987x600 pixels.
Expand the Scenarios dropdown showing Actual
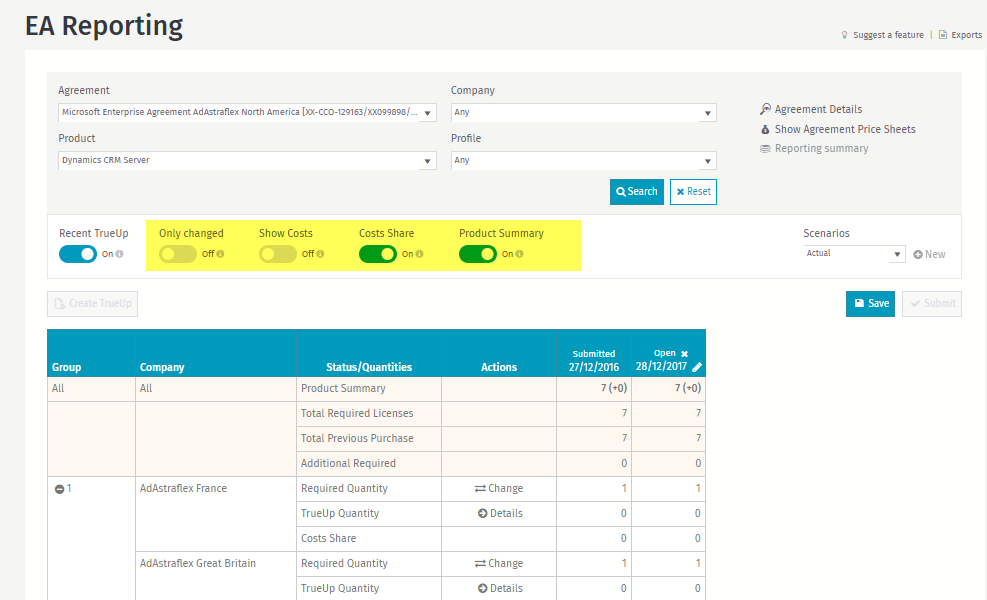854,254
